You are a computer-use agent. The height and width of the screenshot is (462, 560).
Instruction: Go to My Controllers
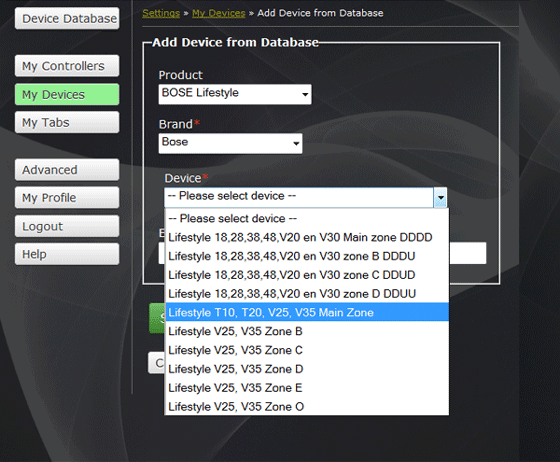pyautogui.click(x=67, y=66)
